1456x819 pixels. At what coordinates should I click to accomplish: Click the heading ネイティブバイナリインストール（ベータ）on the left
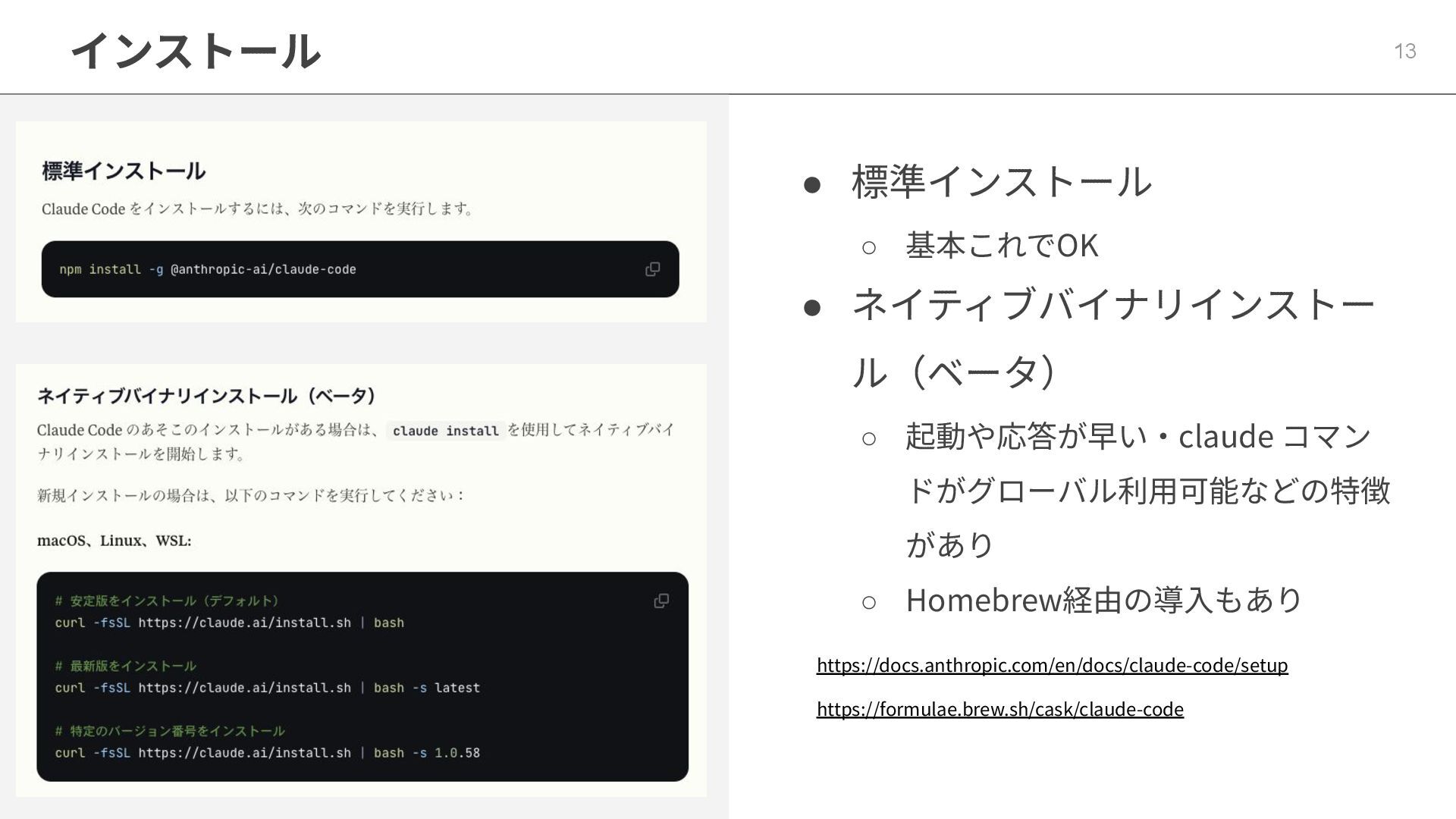coord(206,395)
